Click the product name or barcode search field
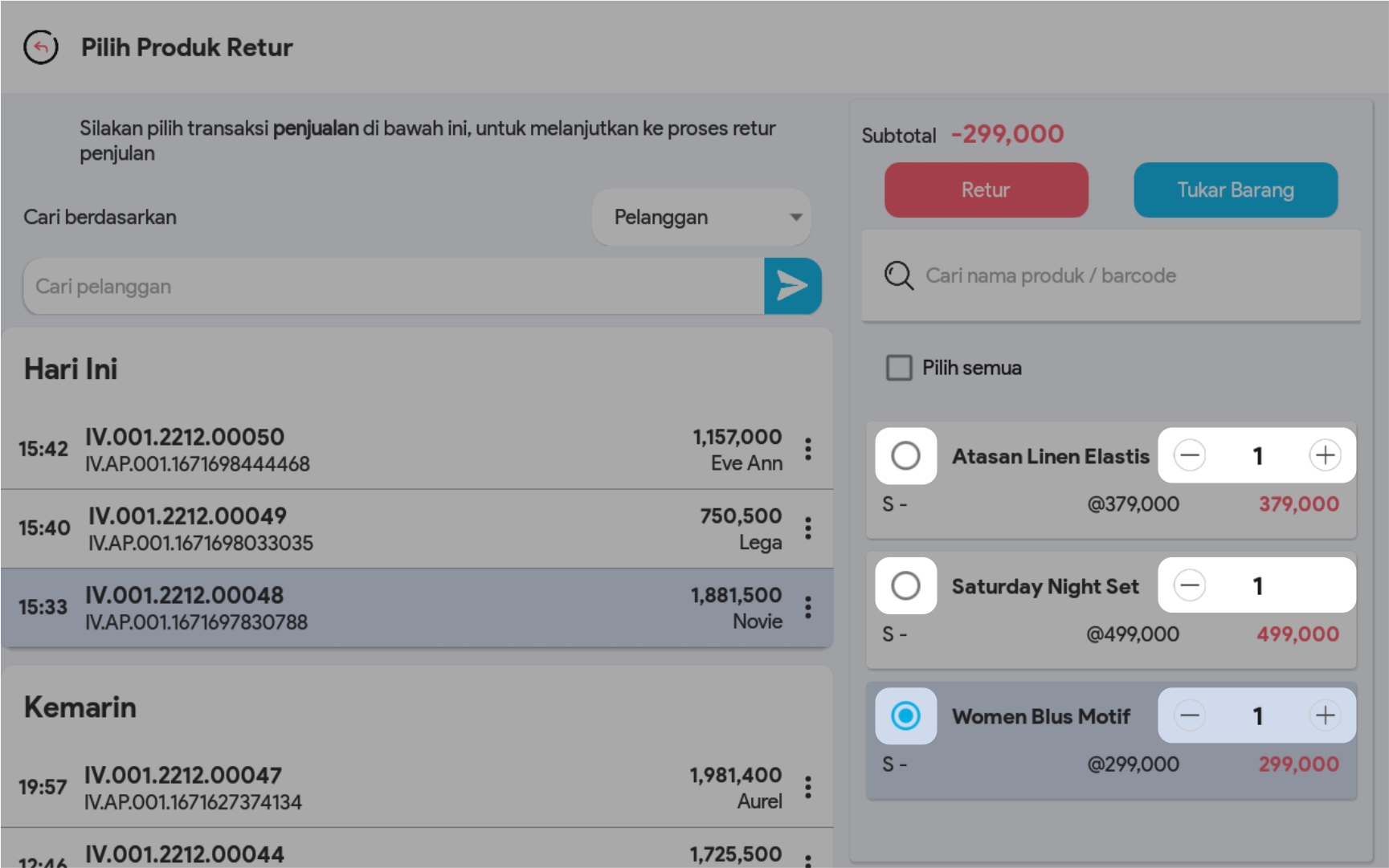 point(1125,275)
